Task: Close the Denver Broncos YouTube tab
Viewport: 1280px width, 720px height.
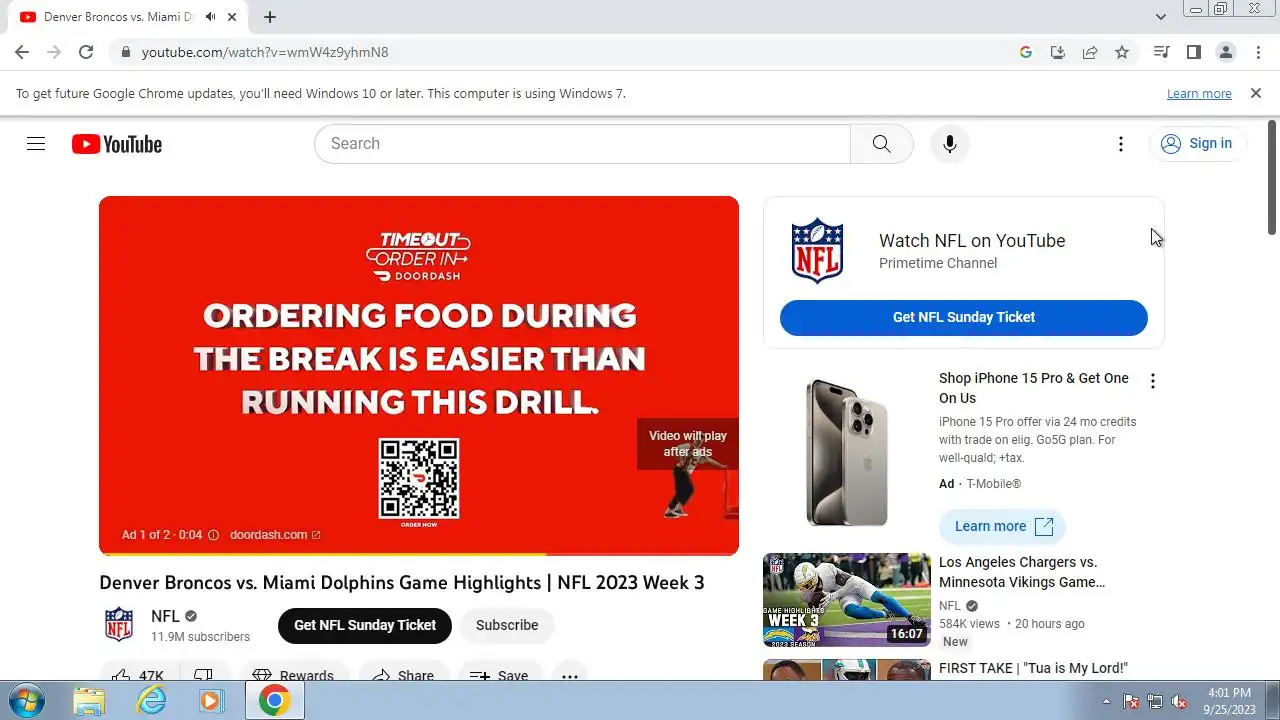Action: pos(233,17)
